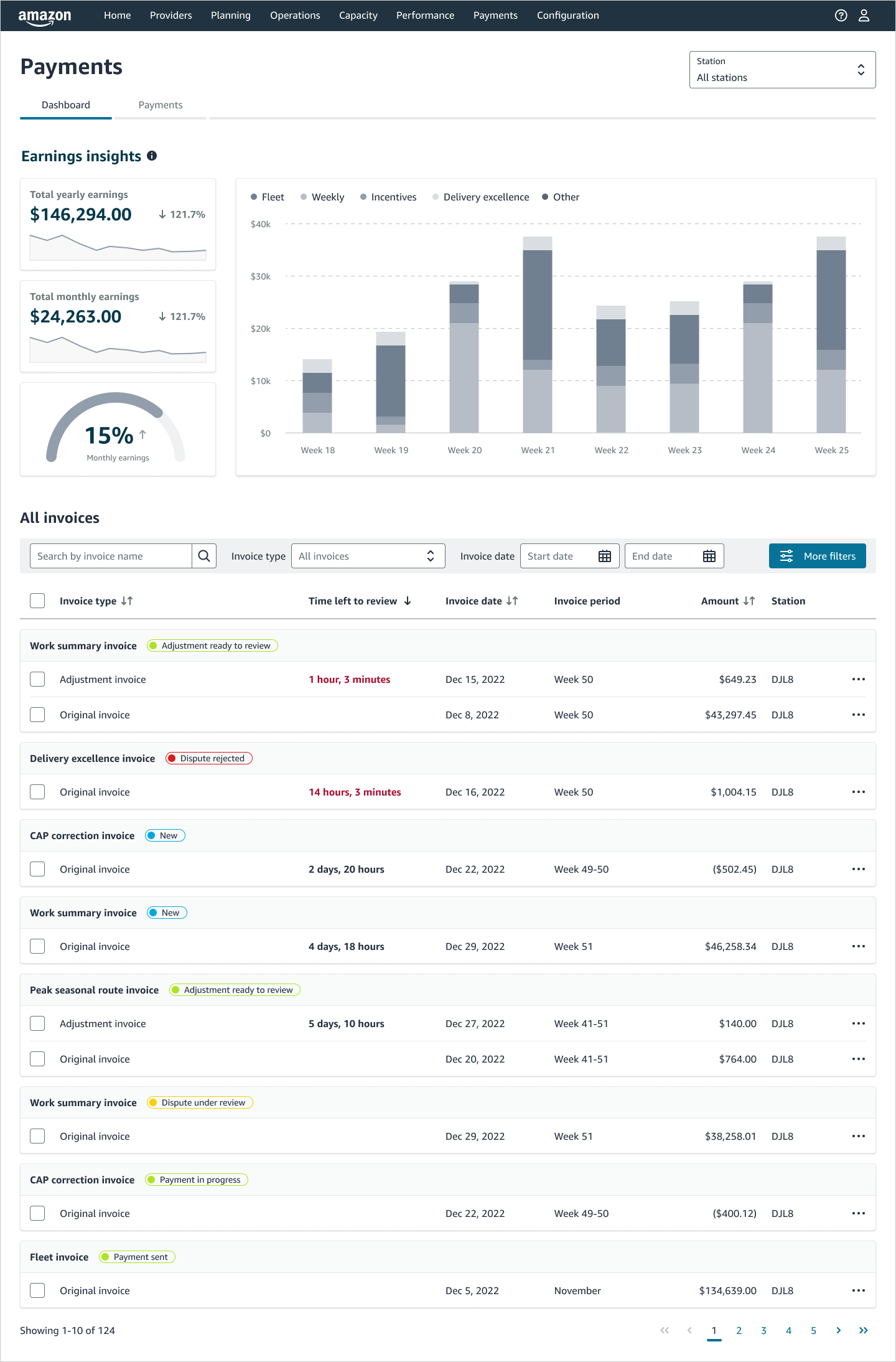Open the End date calendar icon
Viewport: 896px width, 1362px height.
click(709, 556)
